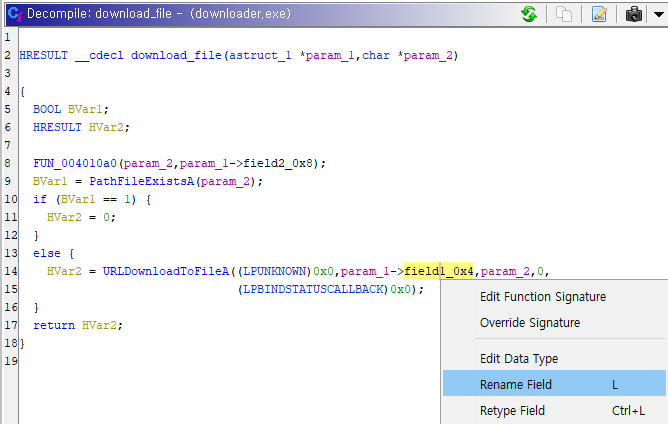Click LPBINDSTATUSCALLBACK cast on line 15
Viewport: 668px width, 424px height.
point(313,289)
